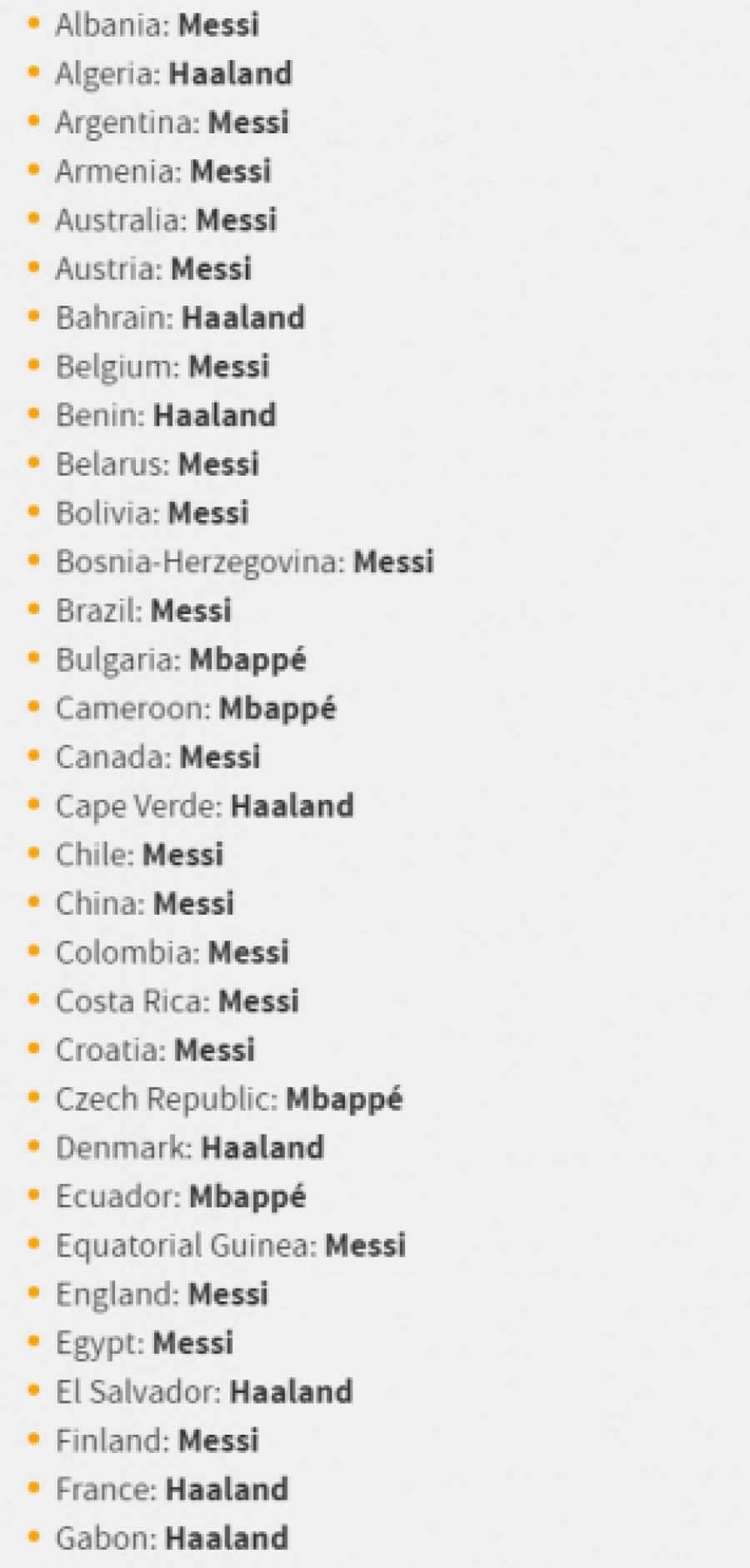
Task: Click the France: Haaland line
Action: click(172, 1489)
